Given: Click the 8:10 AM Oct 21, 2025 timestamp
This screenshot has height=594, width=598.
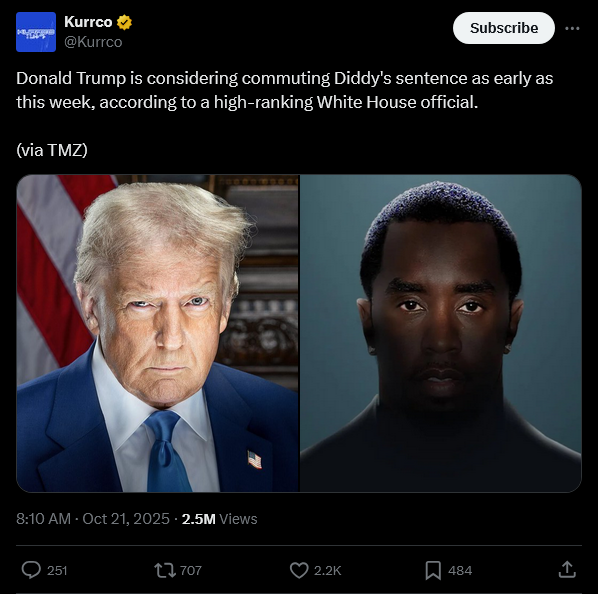Looking at the screenshot, I should click(93, 519).
